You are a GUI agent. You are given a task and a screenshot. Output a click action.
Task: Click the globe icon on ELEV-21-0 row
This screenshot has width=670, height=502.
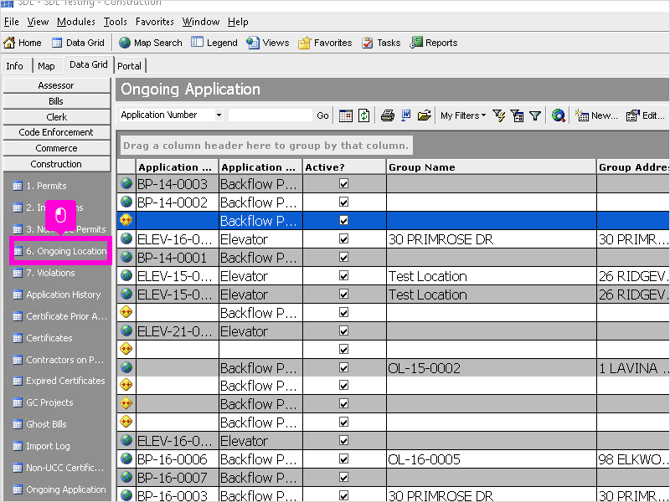pyautogui.click(x=126, y=330)
